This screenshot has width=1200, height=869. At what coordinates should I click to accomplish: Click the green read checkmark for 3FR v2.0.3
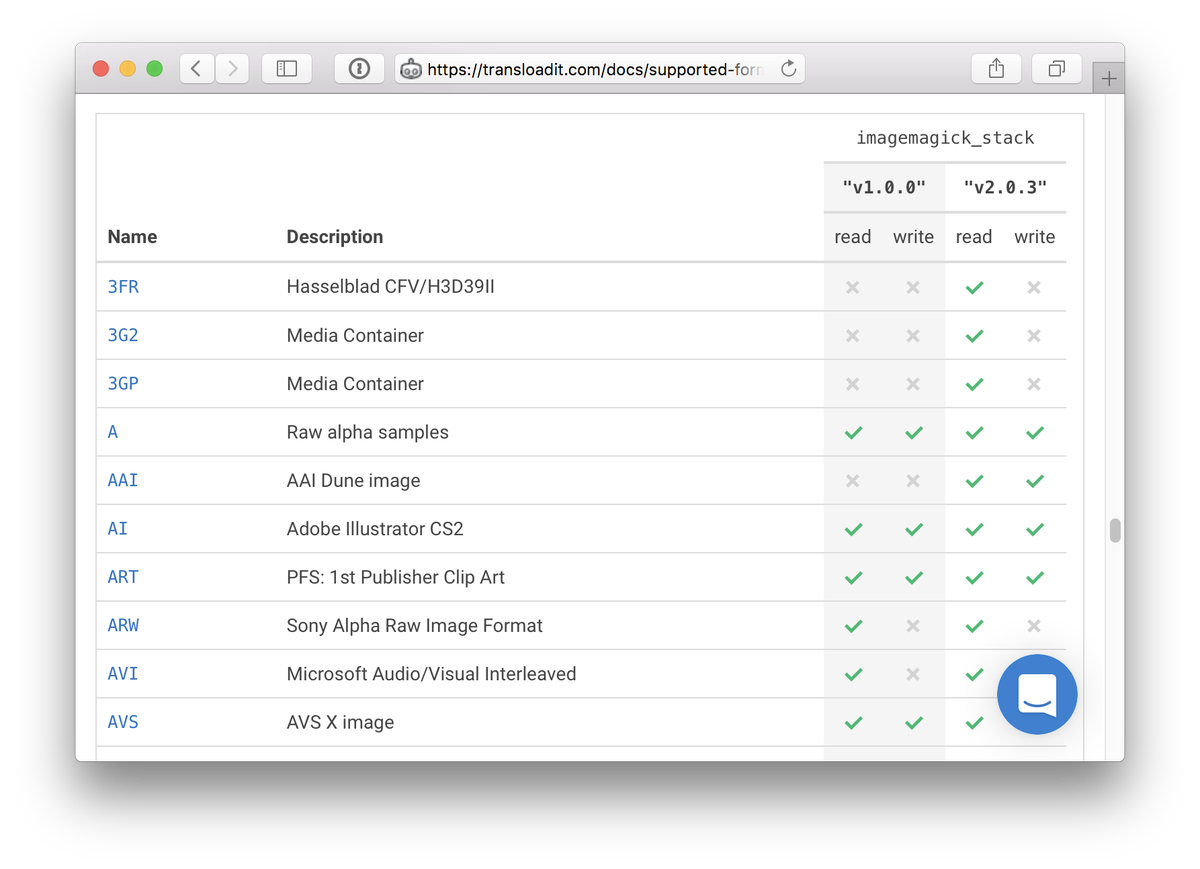click(973, 287)
